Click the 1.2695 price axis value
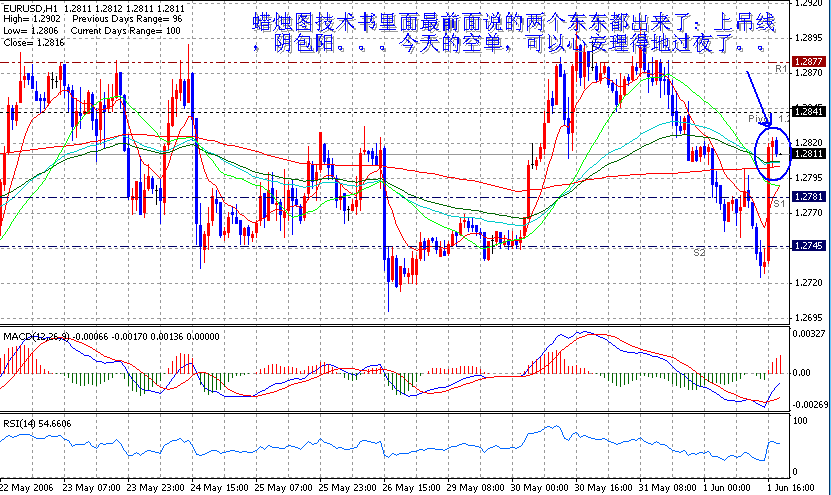Viewport: 831px width, 495px height. tap(809, 318)
